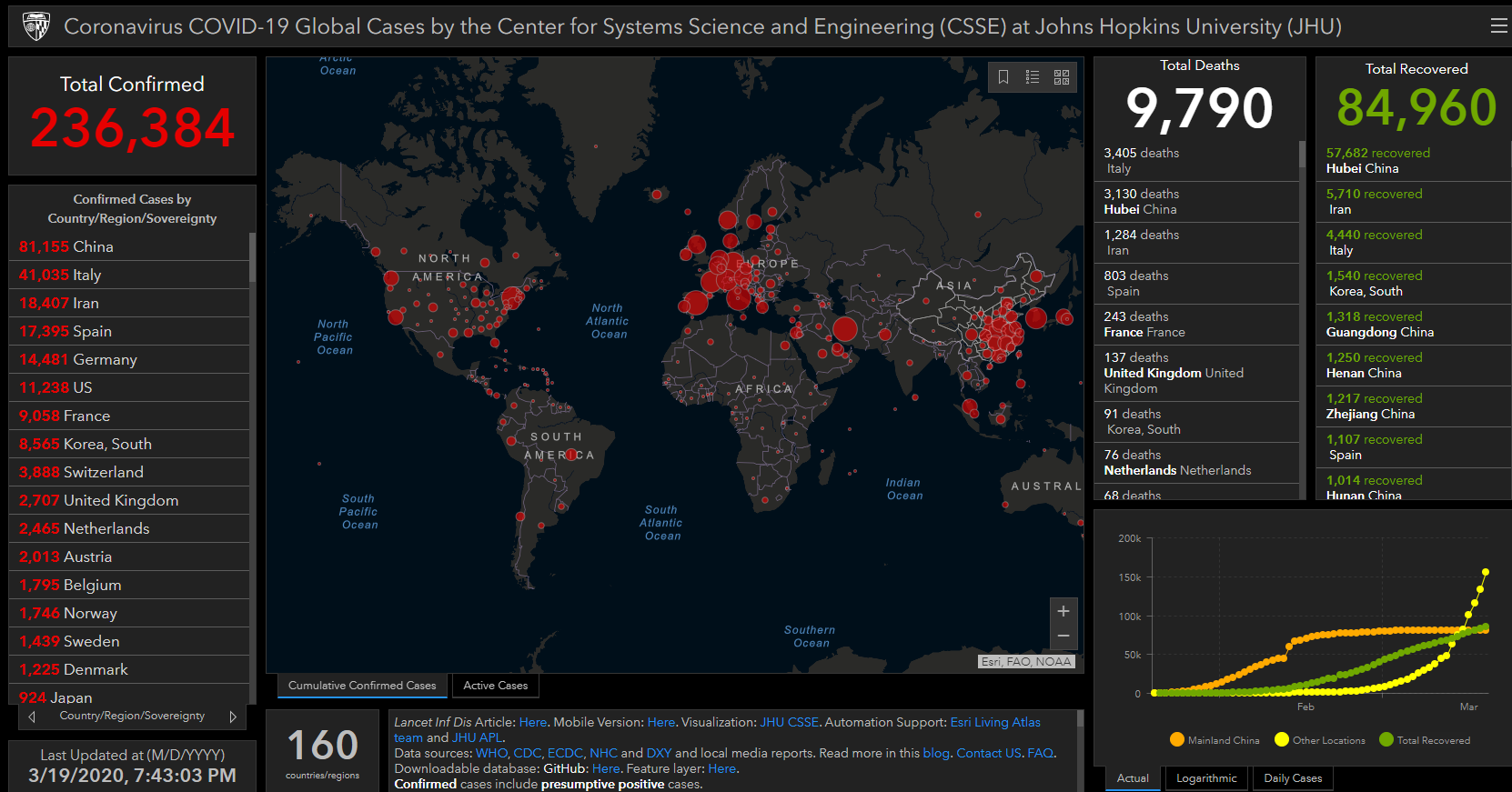Click the 5,710 recovered Iran entry
The width and height of the screenshot is (1512, 792).
pyautogui.click(x=1413, y=202)
